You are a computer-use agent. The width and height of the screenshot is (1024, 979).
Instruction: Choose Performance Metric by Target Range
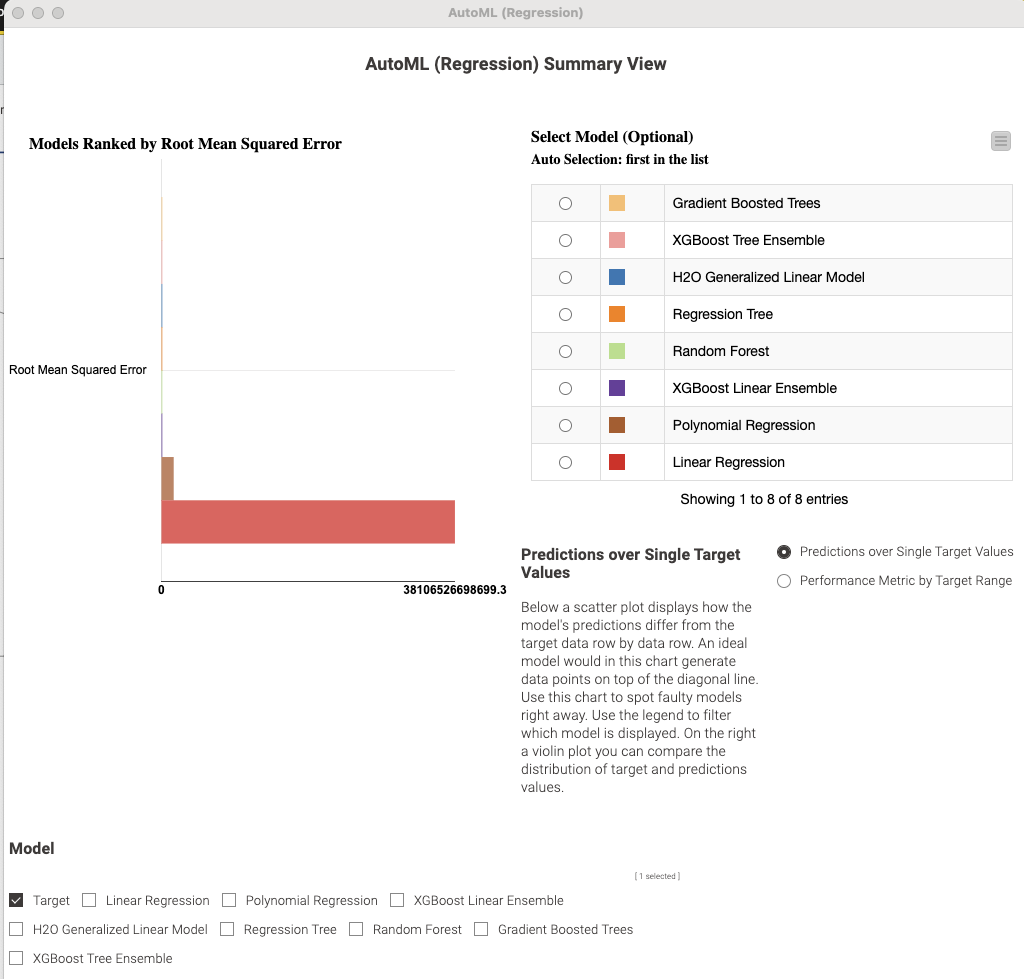click(x=784, y=581)
